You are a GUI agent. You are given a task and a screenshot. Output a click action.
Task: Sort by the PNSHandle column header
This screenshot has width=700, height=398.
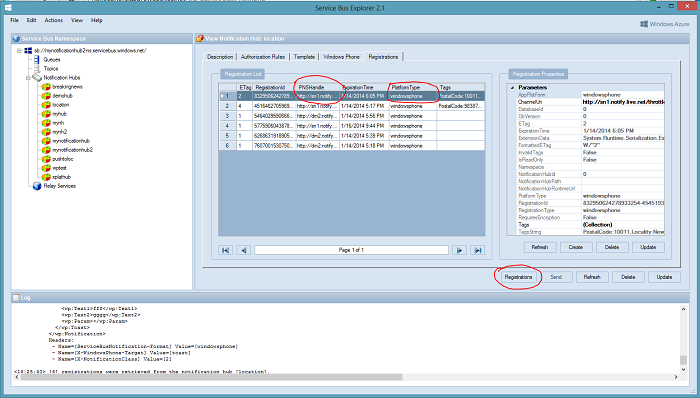tap(317, 87)
